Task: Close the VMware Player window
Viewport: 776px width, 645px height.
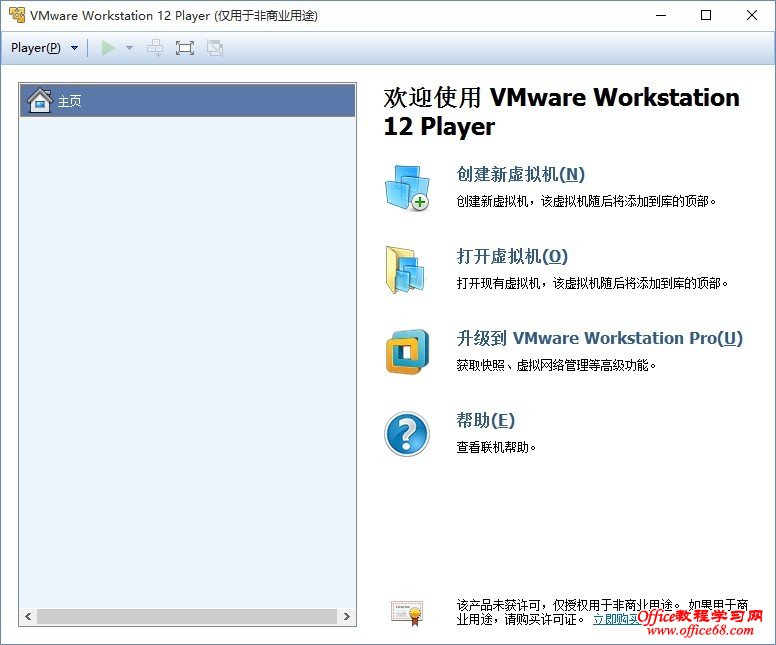Action: pyautogui.click(x=752, y=15)
